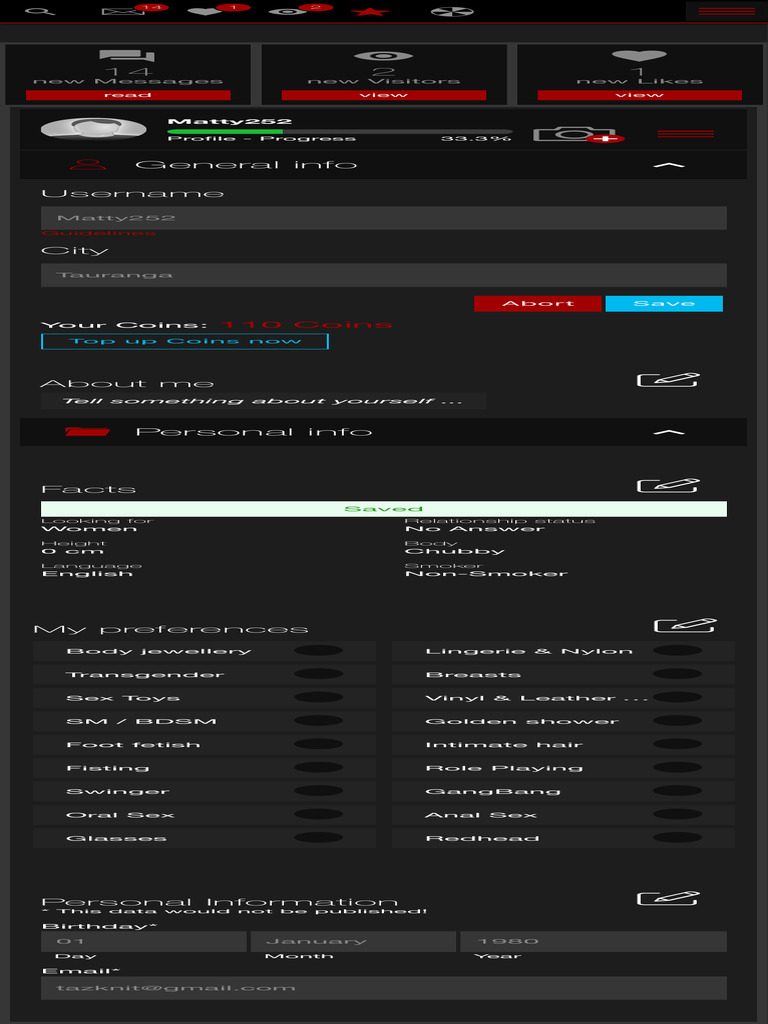Click the red folder icon by Personal info
The image size is (768, 1024).
88,432
